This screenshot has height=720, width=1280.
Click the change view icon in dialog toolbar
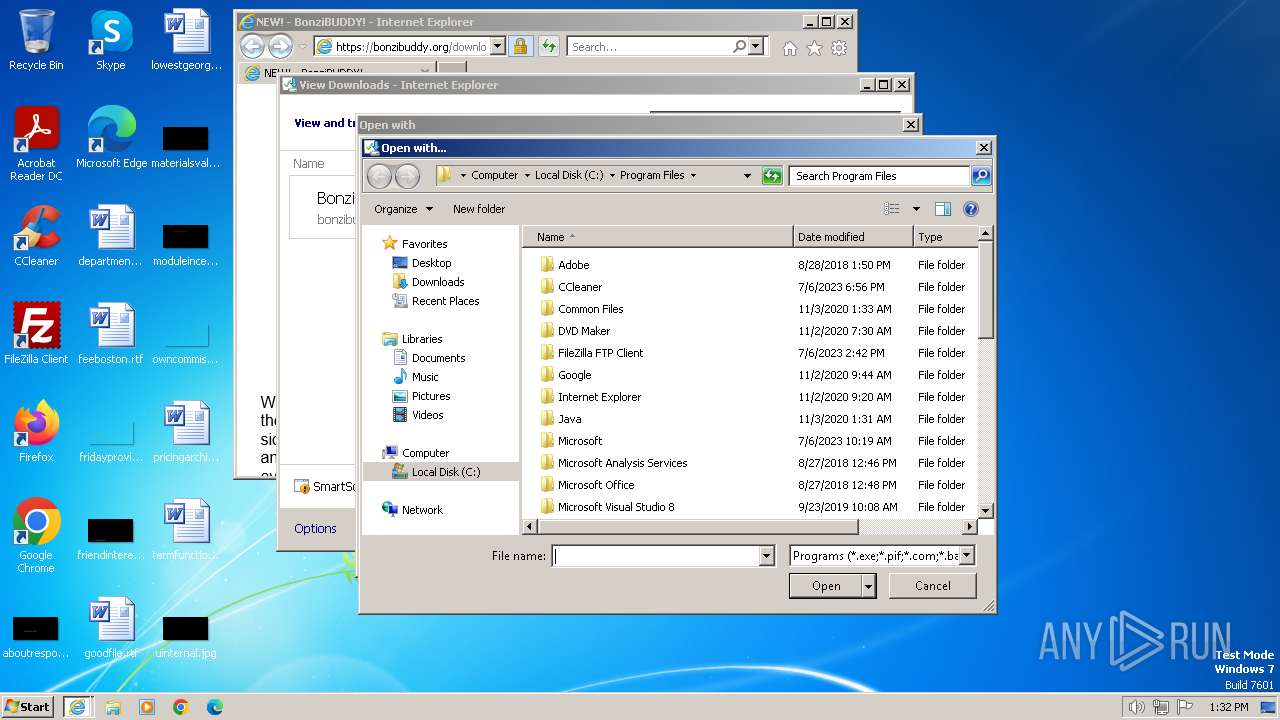pos(892,209)
